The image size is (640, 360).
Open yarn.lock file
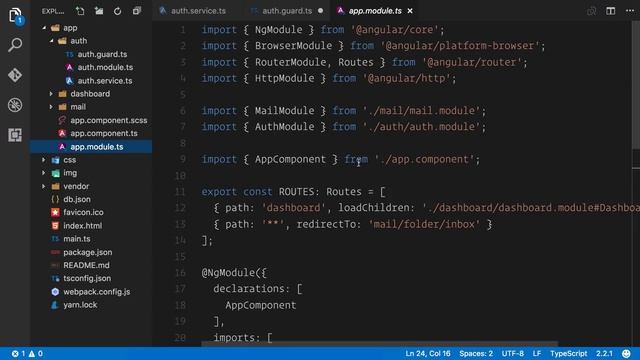coord(80,305)
